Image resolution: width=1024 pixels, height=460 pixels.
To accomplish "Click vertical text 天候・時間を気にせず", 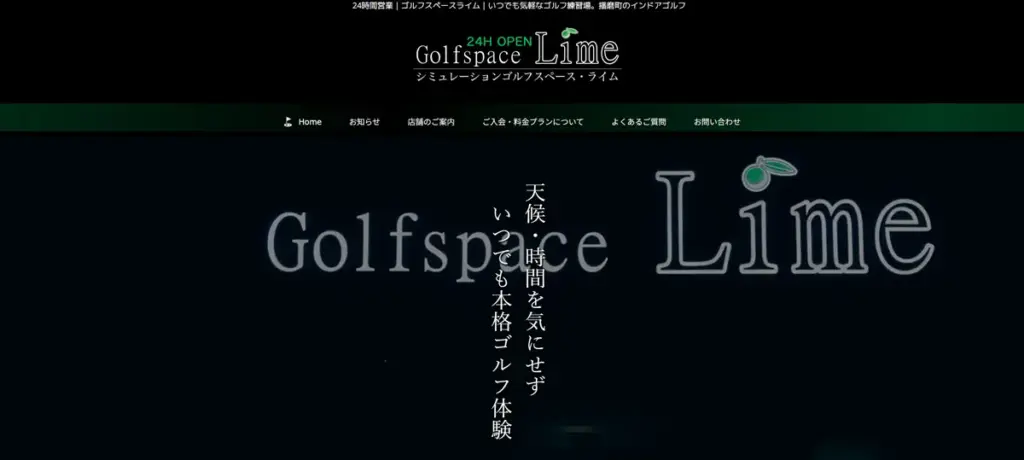I will pos(535,290).
